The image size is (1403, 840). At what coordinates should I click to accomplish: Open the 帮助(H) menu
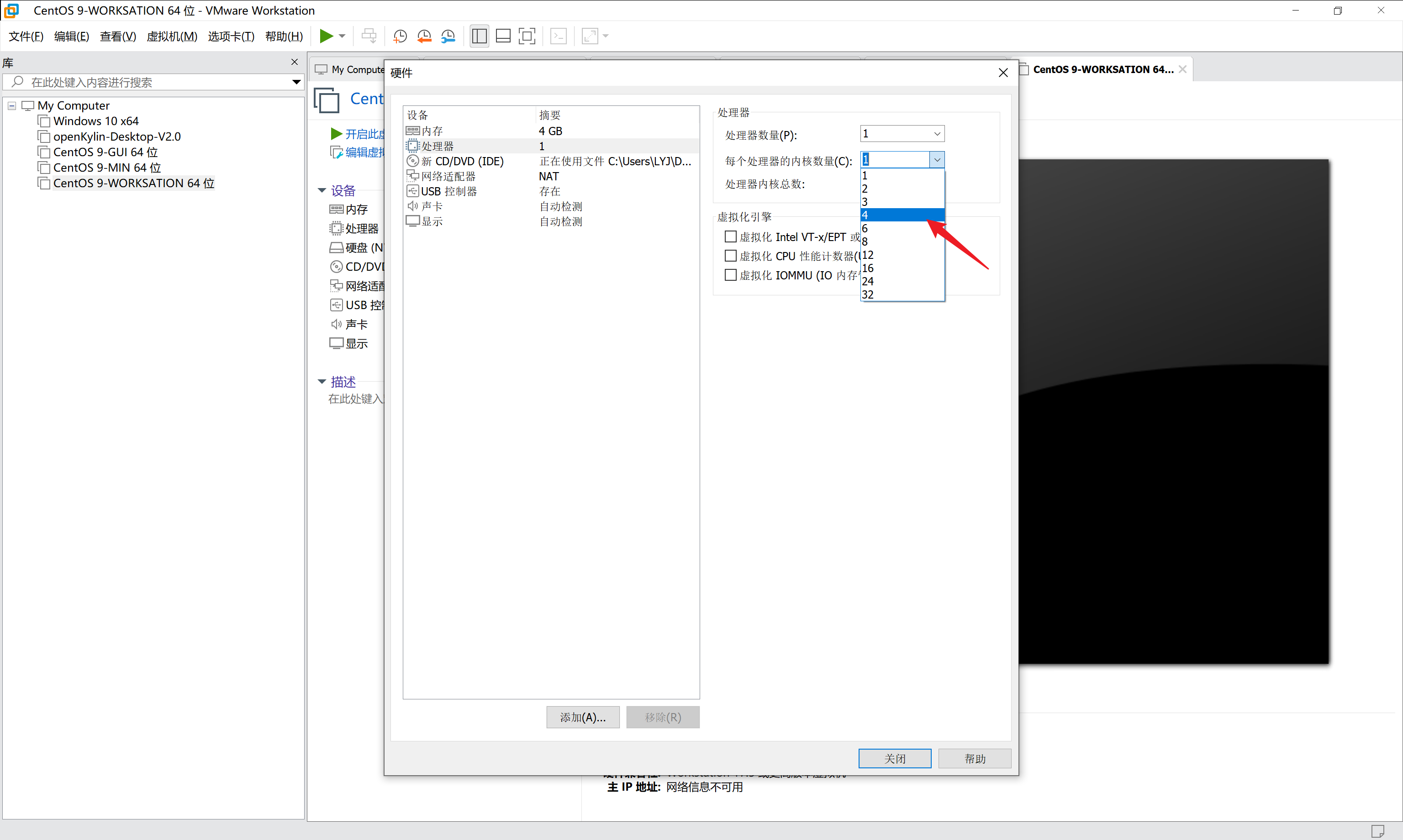(284, 36)
